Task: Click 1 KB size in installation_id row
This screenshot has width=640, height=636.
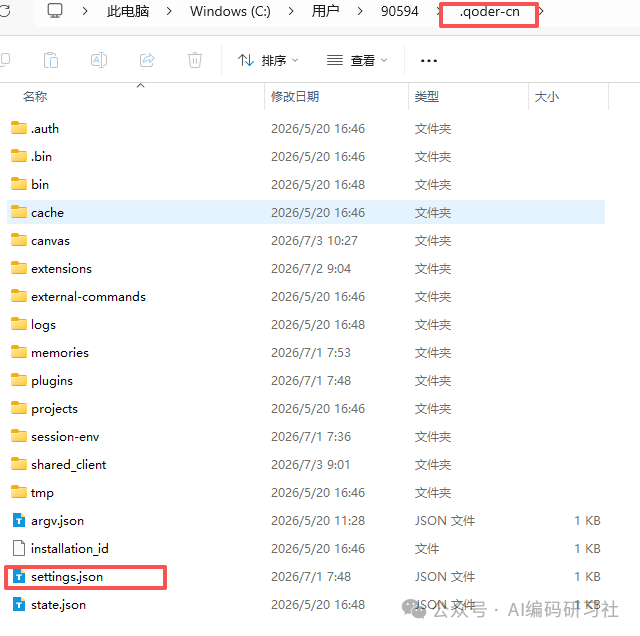Action: [x=587, y=549]
